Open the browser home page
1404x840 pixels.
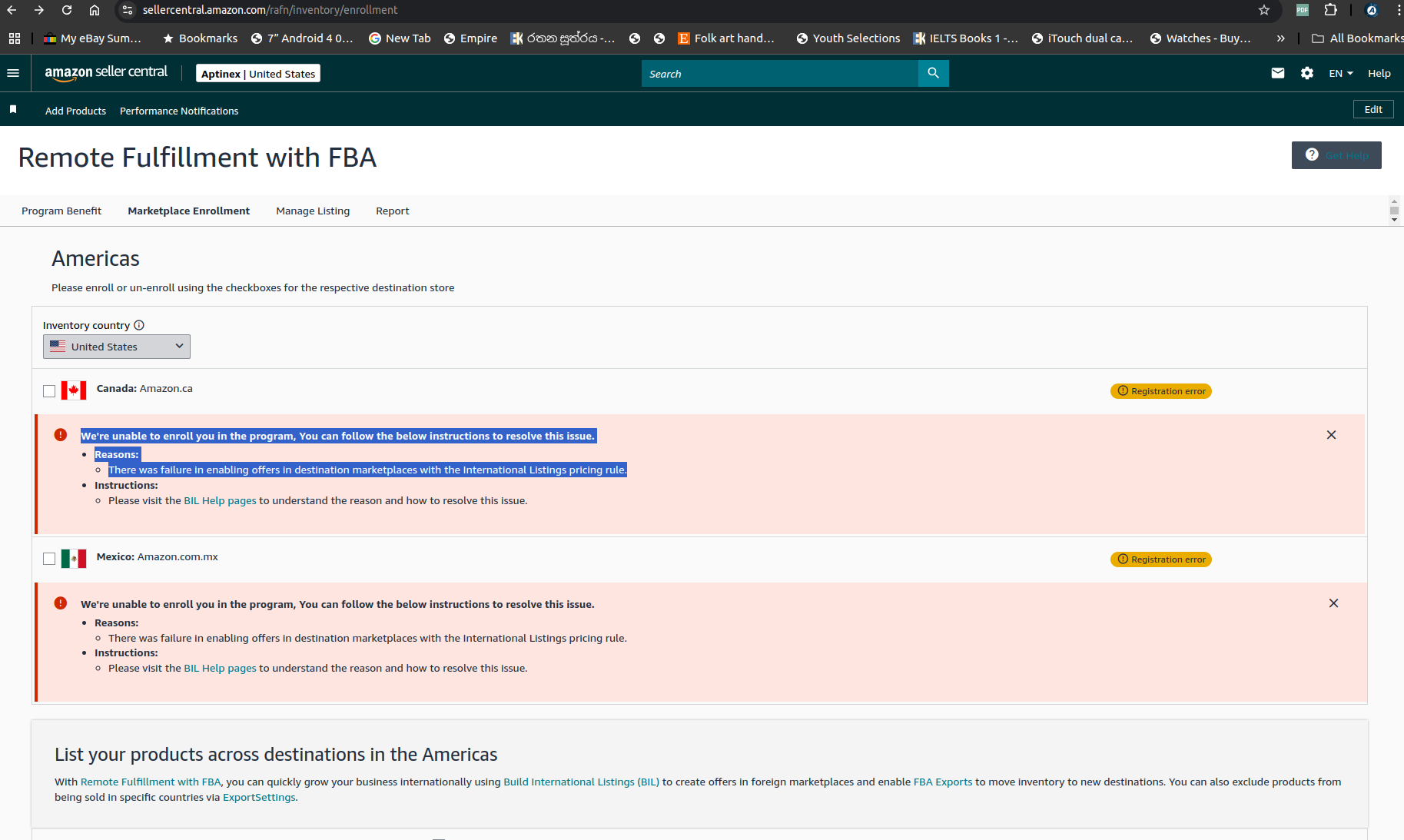[94, 10]
